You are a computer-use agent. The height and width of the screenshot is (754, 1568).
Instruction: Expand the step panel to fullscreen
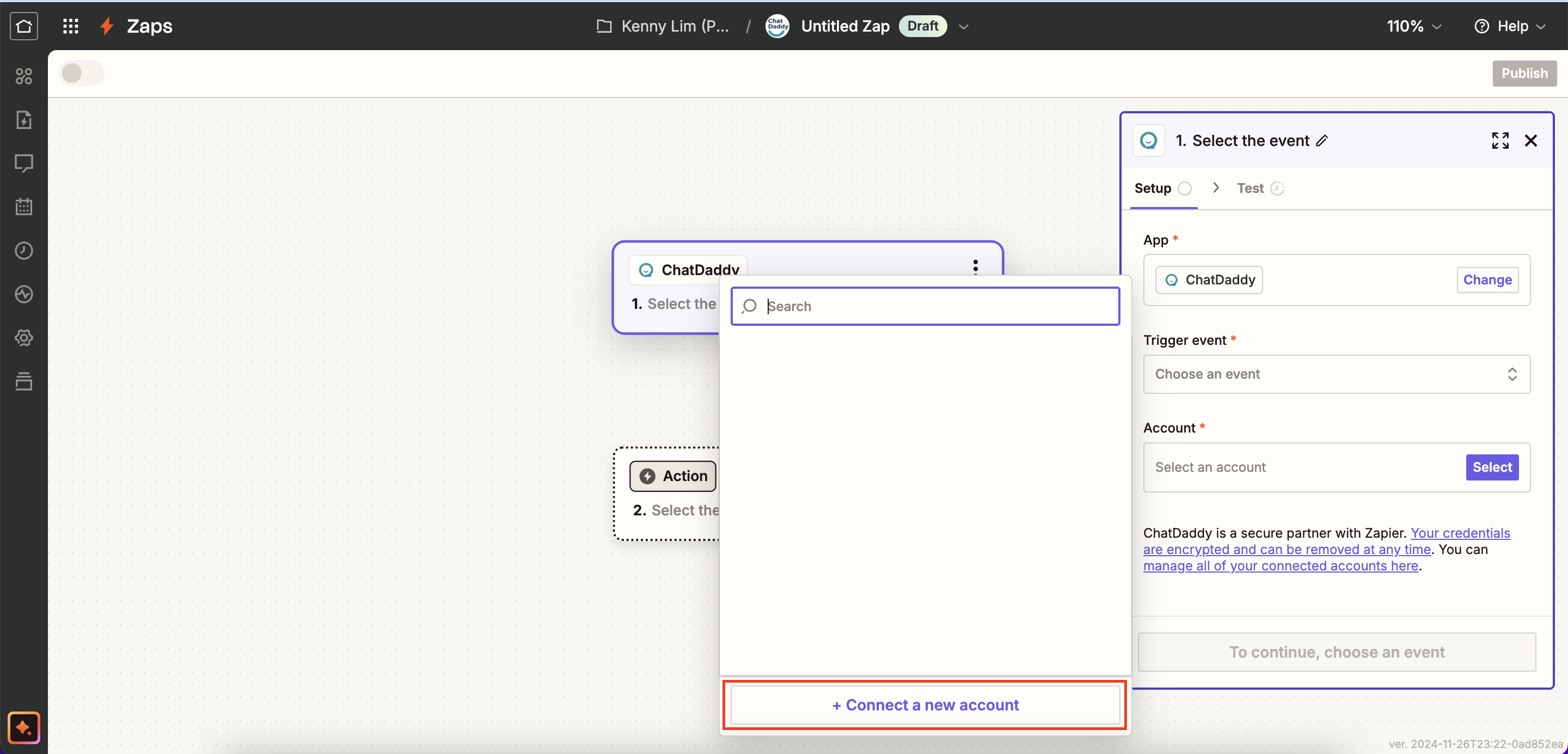click(1500, 141)
